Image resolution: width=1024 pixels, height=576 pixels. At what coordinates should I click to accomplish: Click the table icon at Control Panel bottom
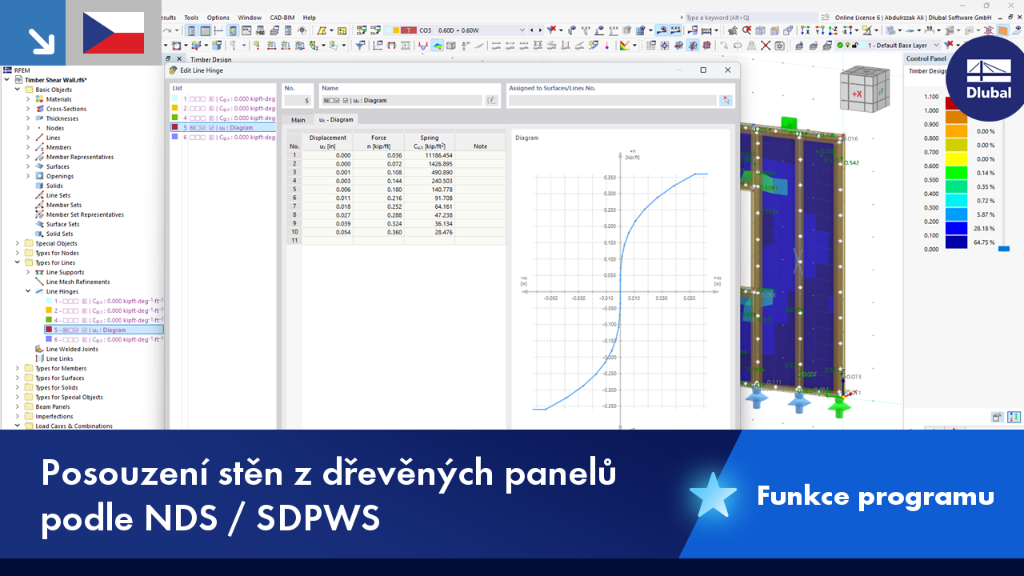pyautogui.click(x=997, y=417)
